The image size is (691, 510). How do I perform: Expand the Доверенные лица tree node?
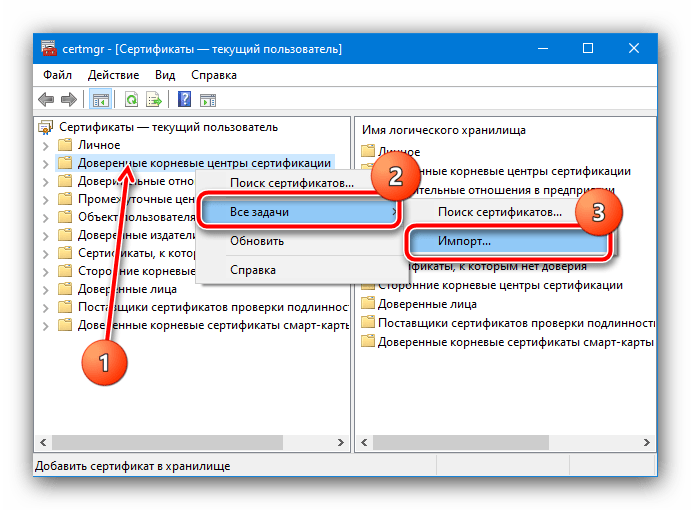tap(45, 290)
